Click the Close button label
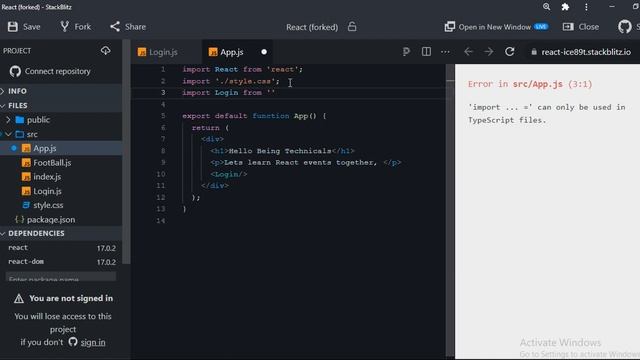The height and width of the screenshot is (360, 640). pos(589,27)
